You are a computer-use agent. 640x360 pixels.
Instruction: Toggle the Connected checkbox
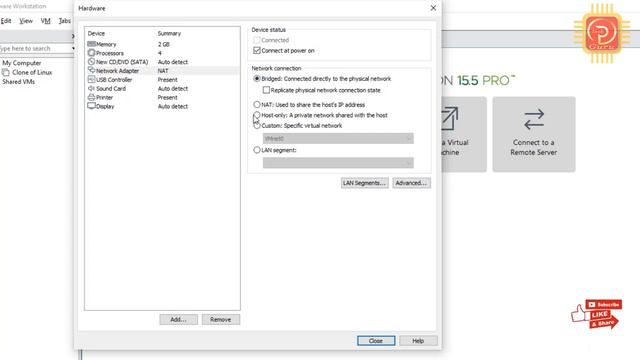coord(257,40)
